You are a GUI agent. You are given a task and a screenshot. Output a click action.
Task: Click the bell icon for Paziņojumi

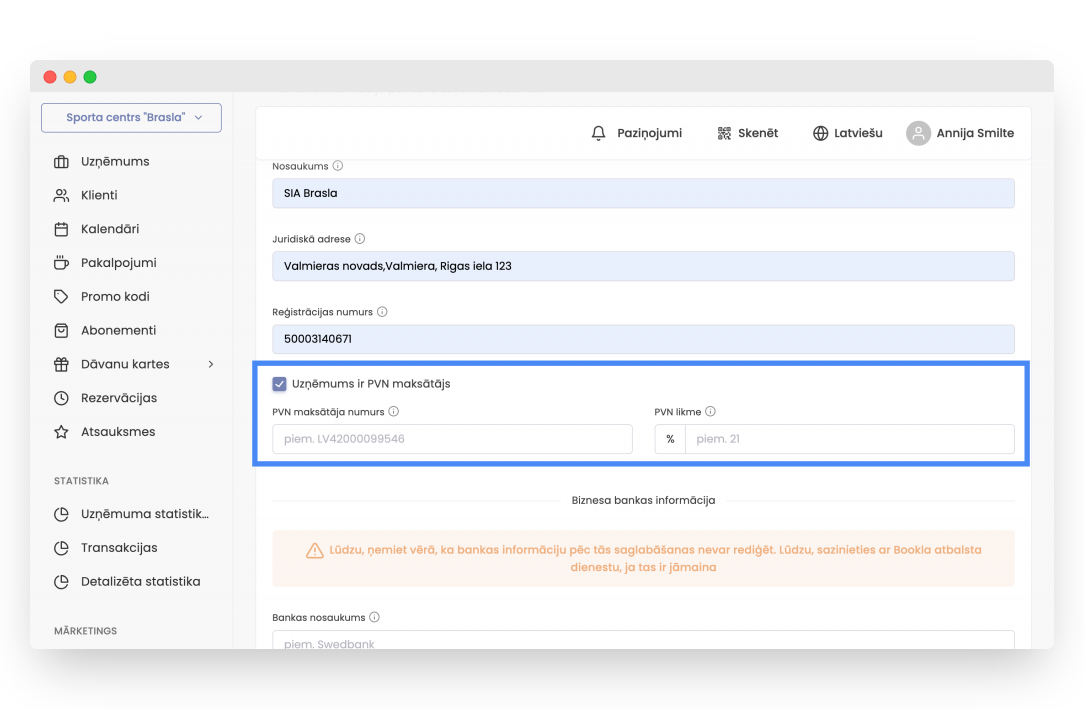coord(599,133)
